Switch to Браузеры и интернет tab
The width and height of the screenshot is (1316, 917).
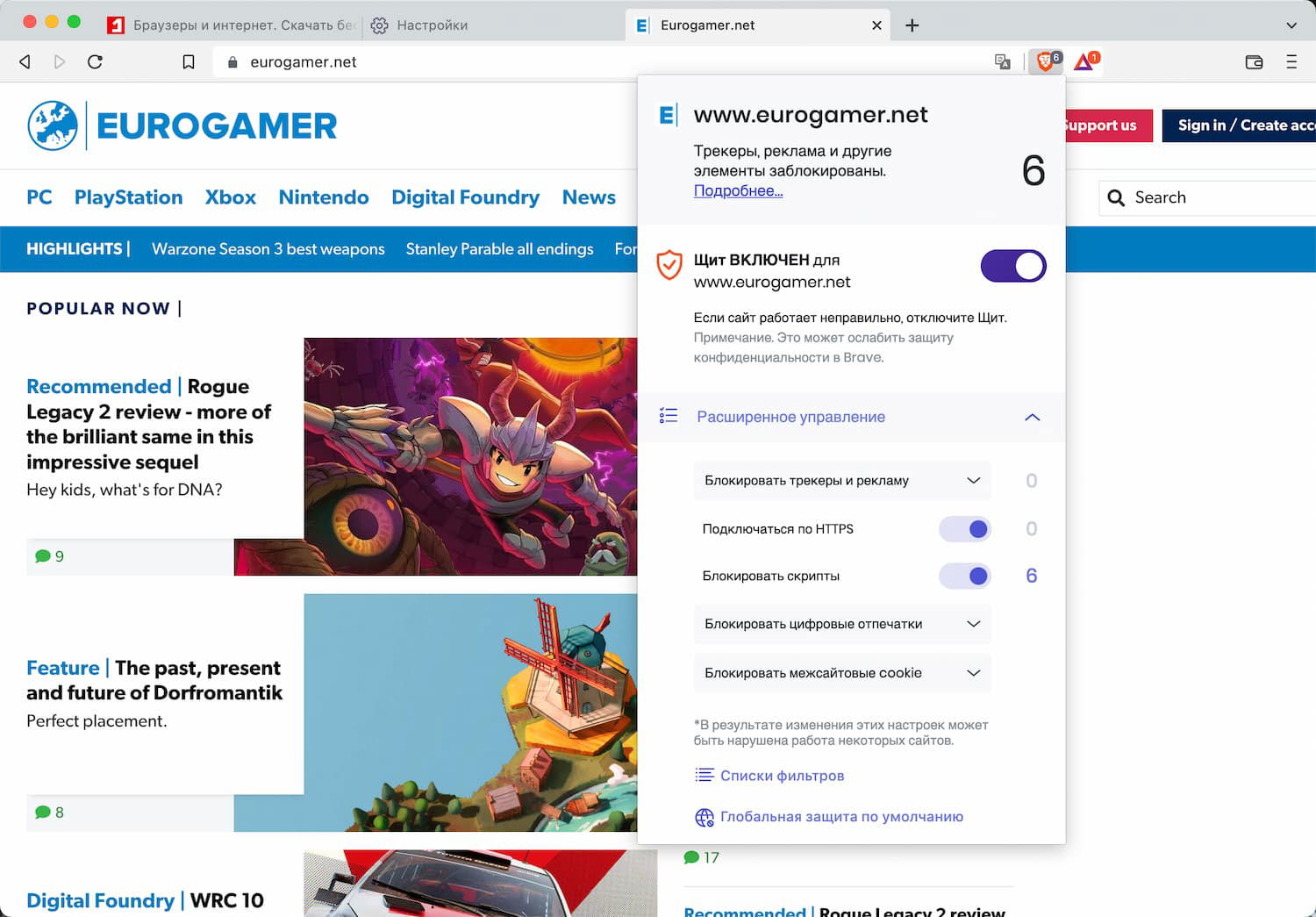pyautogui.click(x=231, y=25)
